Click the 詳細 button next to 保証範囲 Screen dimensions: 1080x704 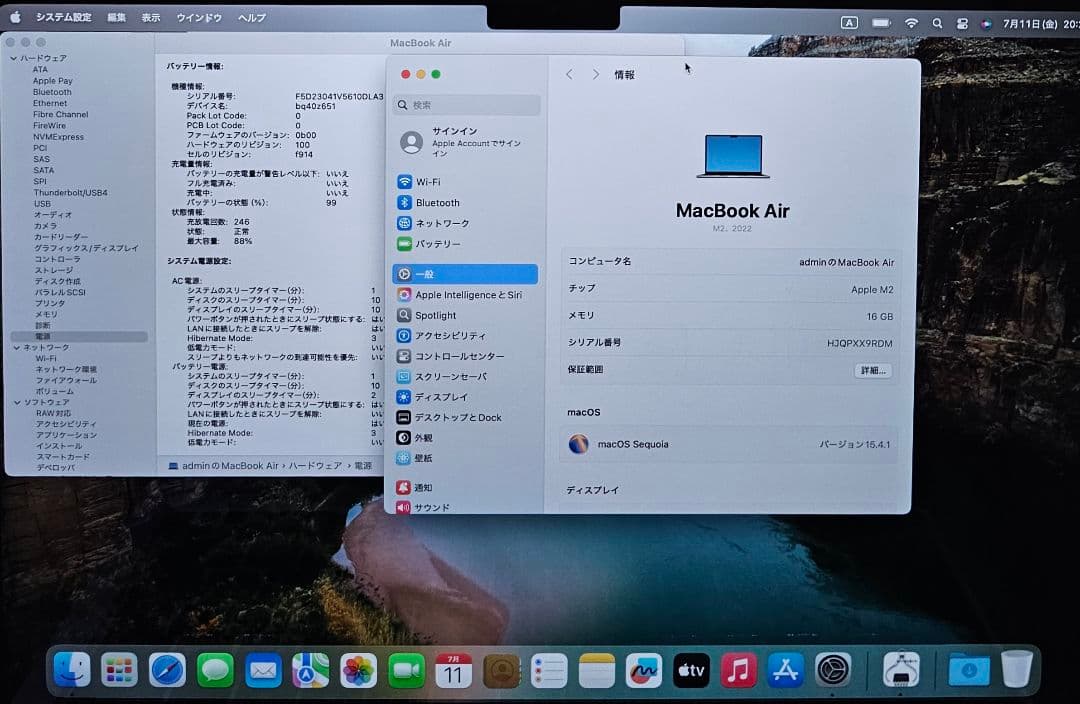(x=870, y=370)
